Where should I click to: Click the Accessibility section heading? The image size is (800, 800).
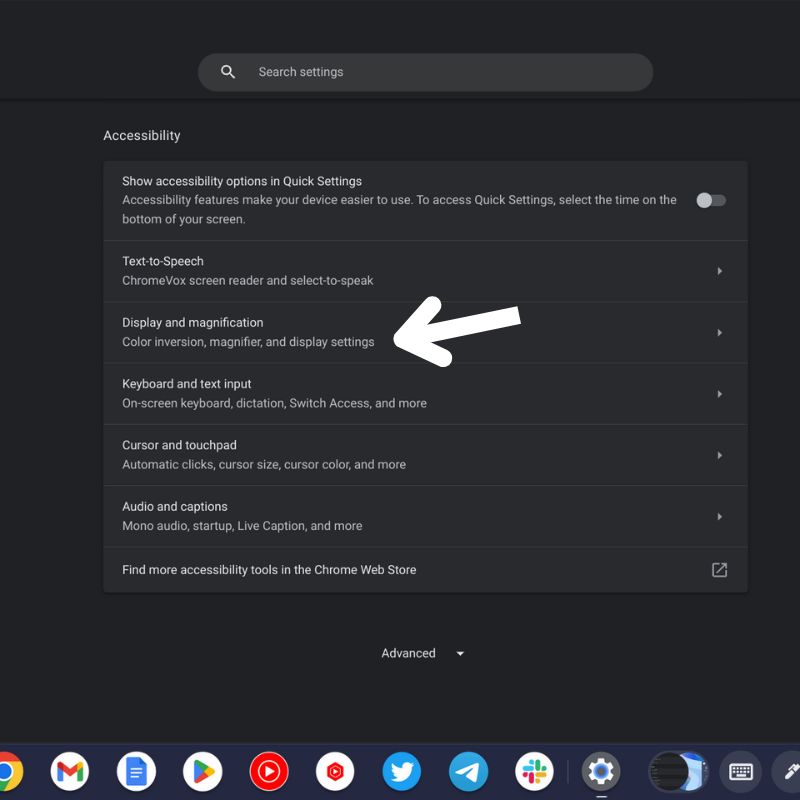coord(142,136)
